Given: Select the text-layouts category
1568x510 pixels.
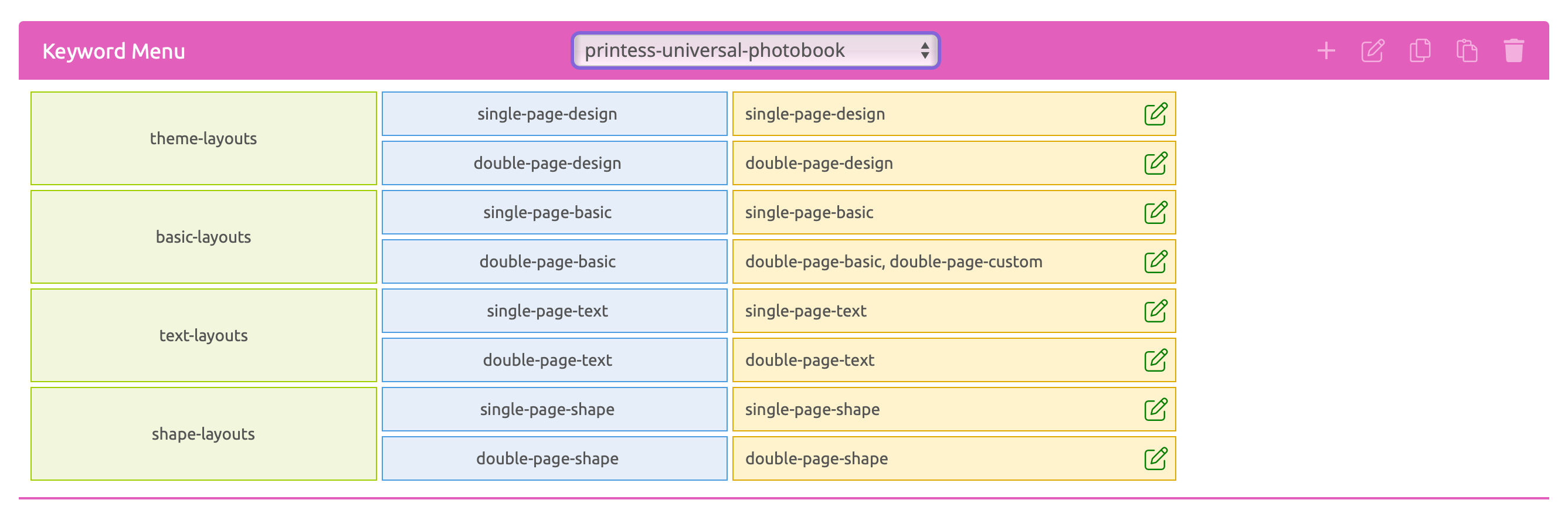Looking at the screenshot, I should [x=203, y=335].
